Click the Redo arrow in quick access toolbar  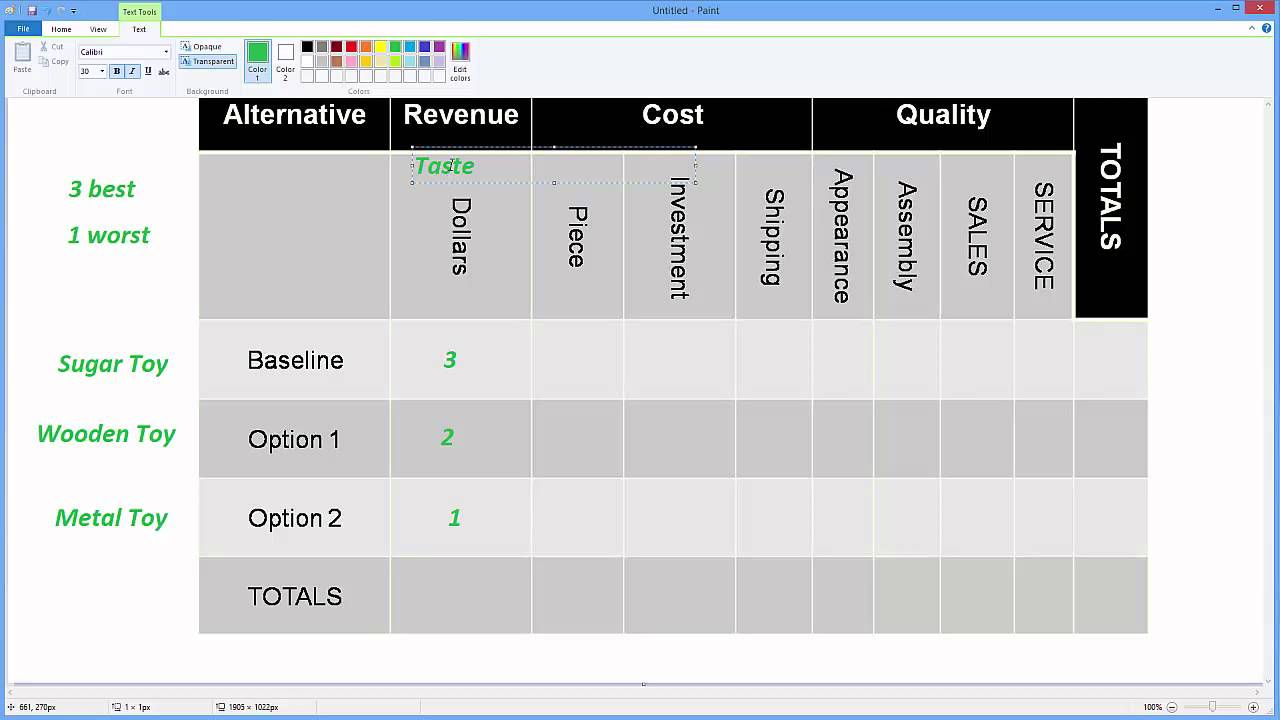(x=61, y=10)
